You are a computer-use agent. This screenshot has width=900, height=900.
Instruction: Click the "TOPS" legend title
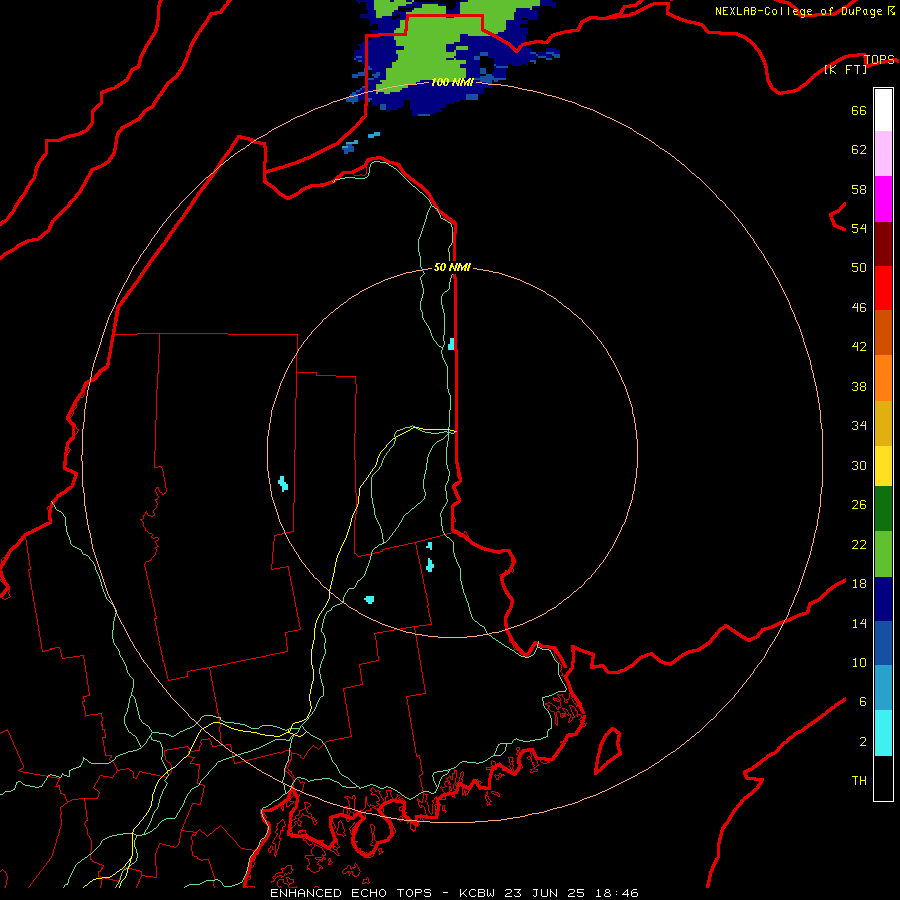tap(879, 59)
